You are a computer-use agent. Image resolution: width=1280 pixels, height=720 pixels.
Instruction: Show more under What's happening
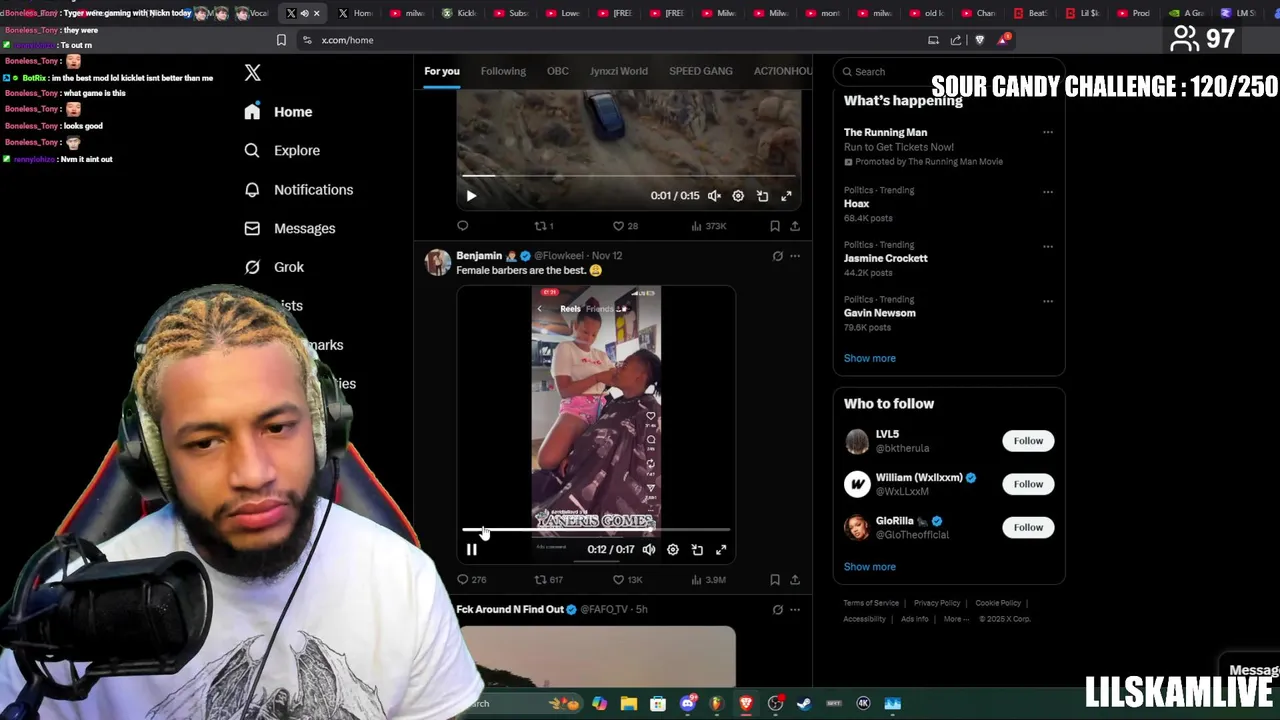click(870, 358)
